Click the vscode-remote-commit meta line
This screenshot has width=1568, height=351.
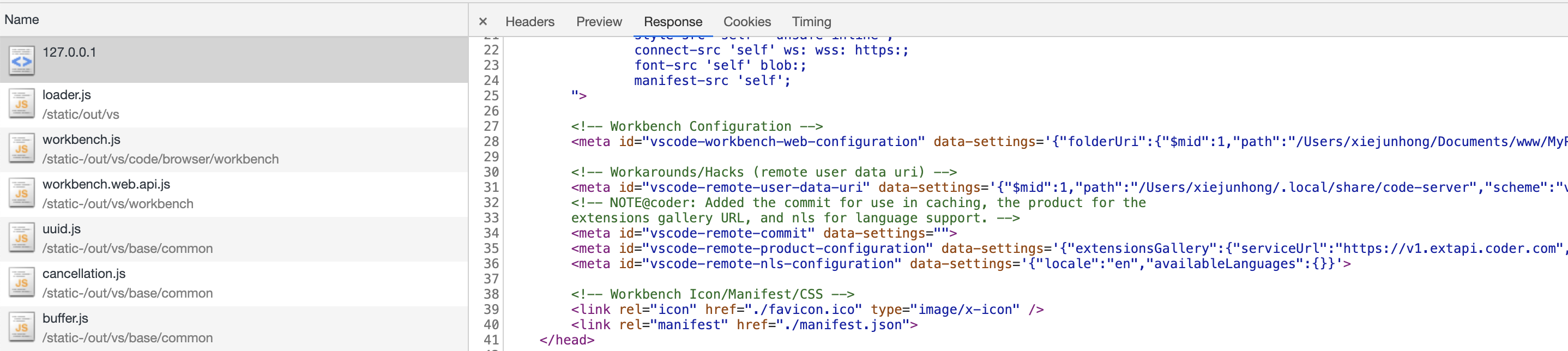coord(764,233)
